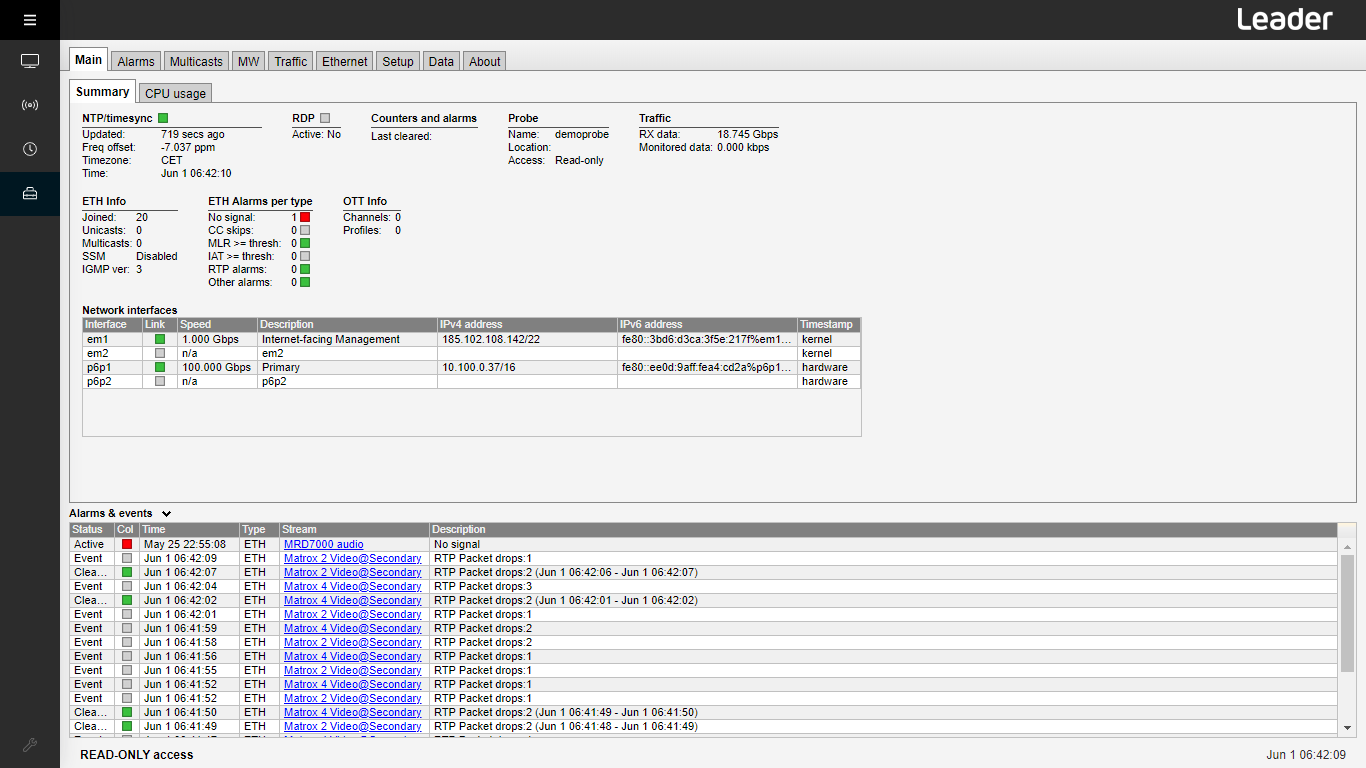Open the About tab
The width and height of the screenshot is (1366, 768).
click(x=485, y=62)
